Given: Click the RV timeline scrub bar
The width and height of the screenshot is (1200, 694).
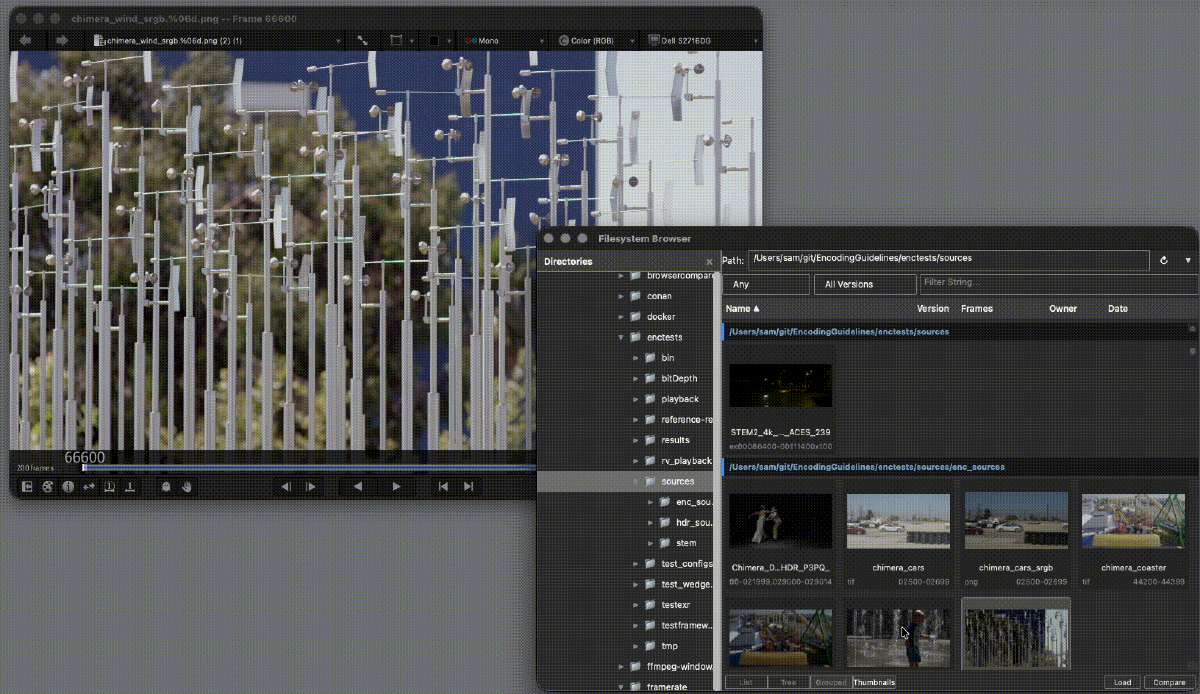Looking at the screenshot, I should pos(310,467).
